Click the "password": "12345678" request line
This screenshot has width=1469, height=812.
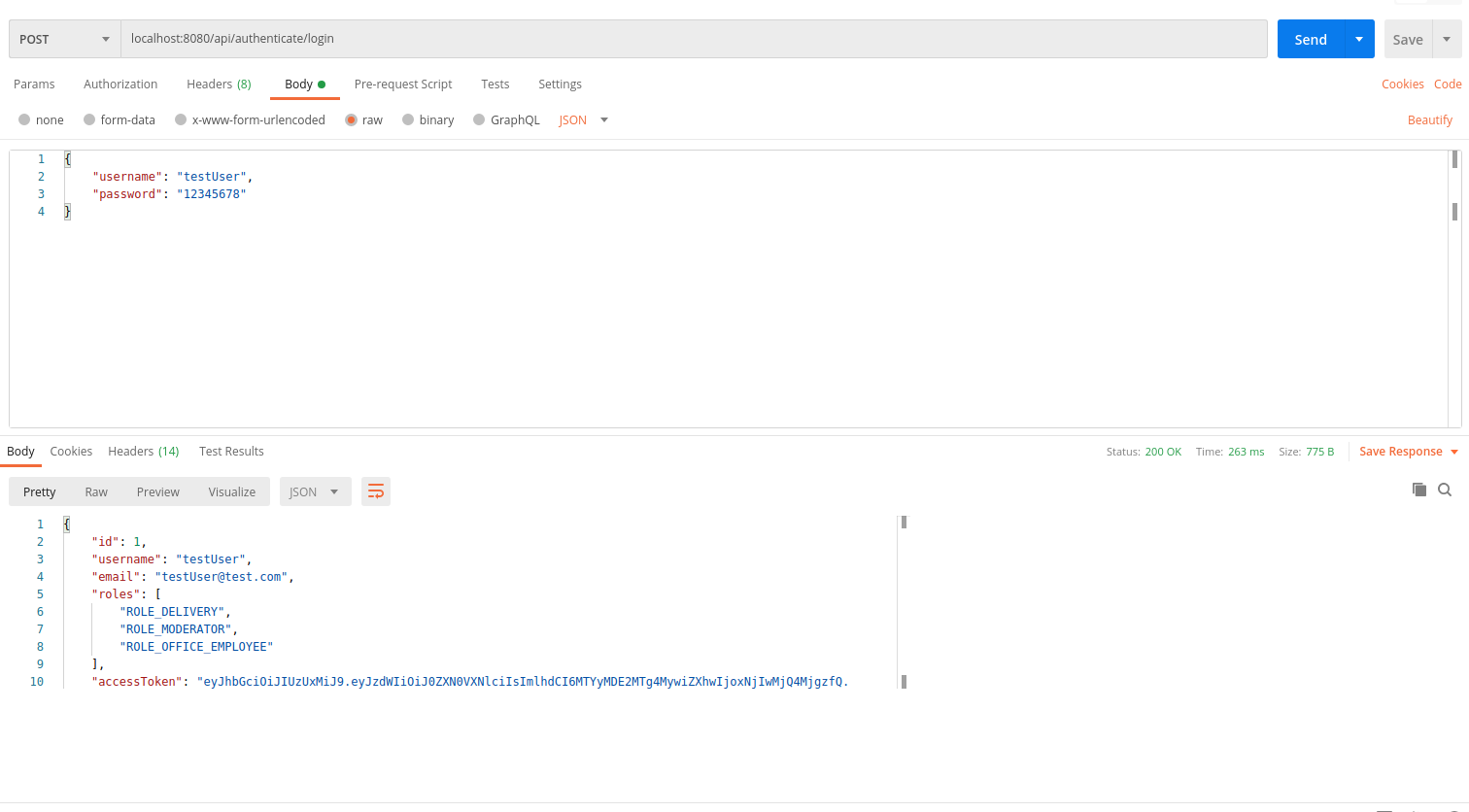point(169,194)
